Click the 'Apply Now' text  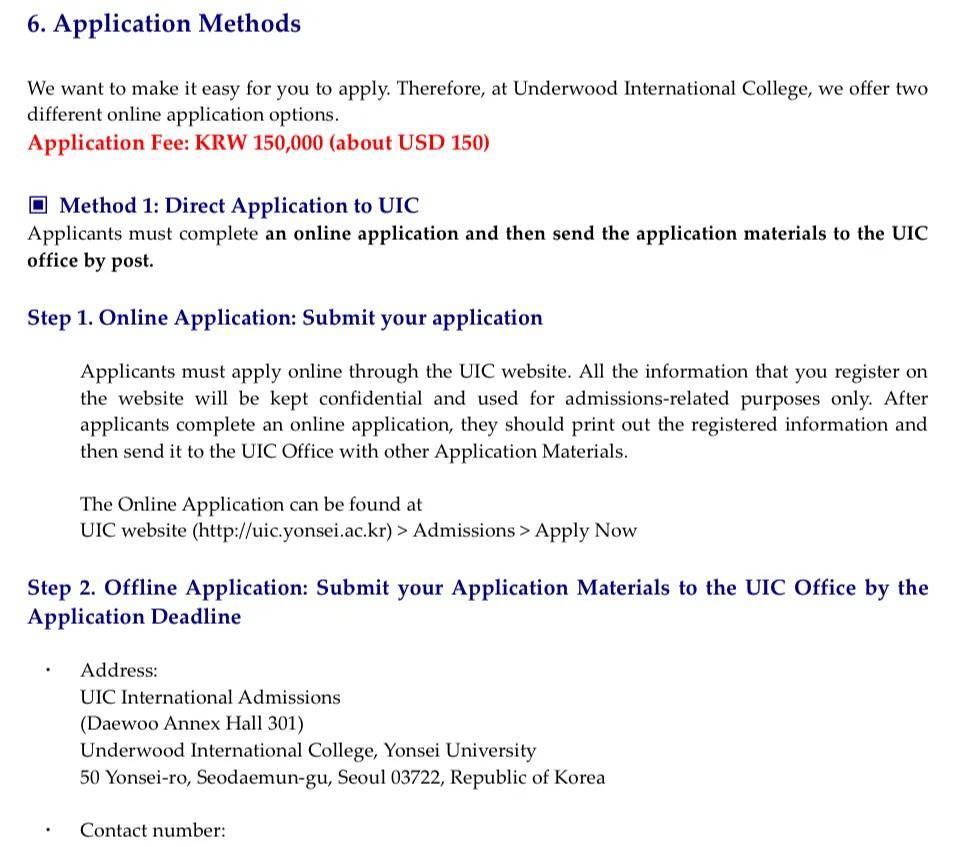pos(586,531)
